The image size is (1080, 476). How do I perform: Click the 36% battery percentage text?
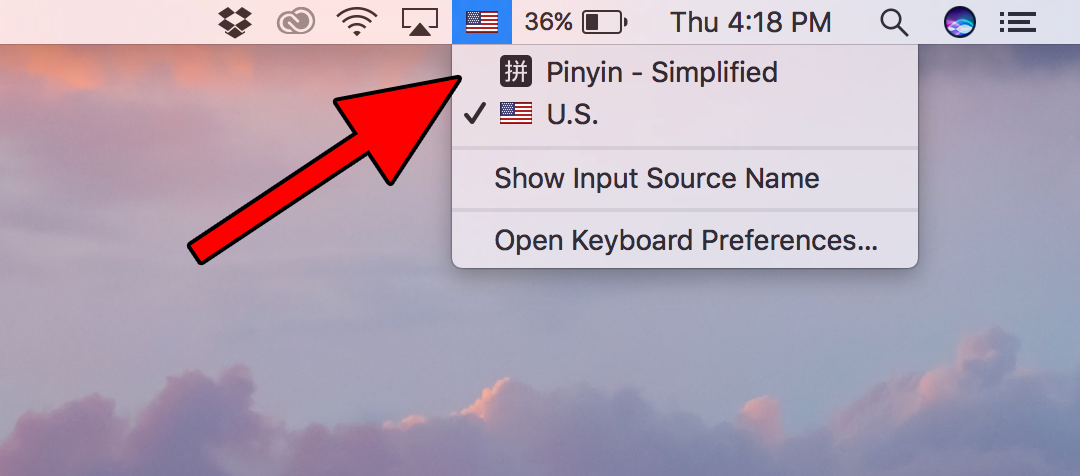coord(548,22)
